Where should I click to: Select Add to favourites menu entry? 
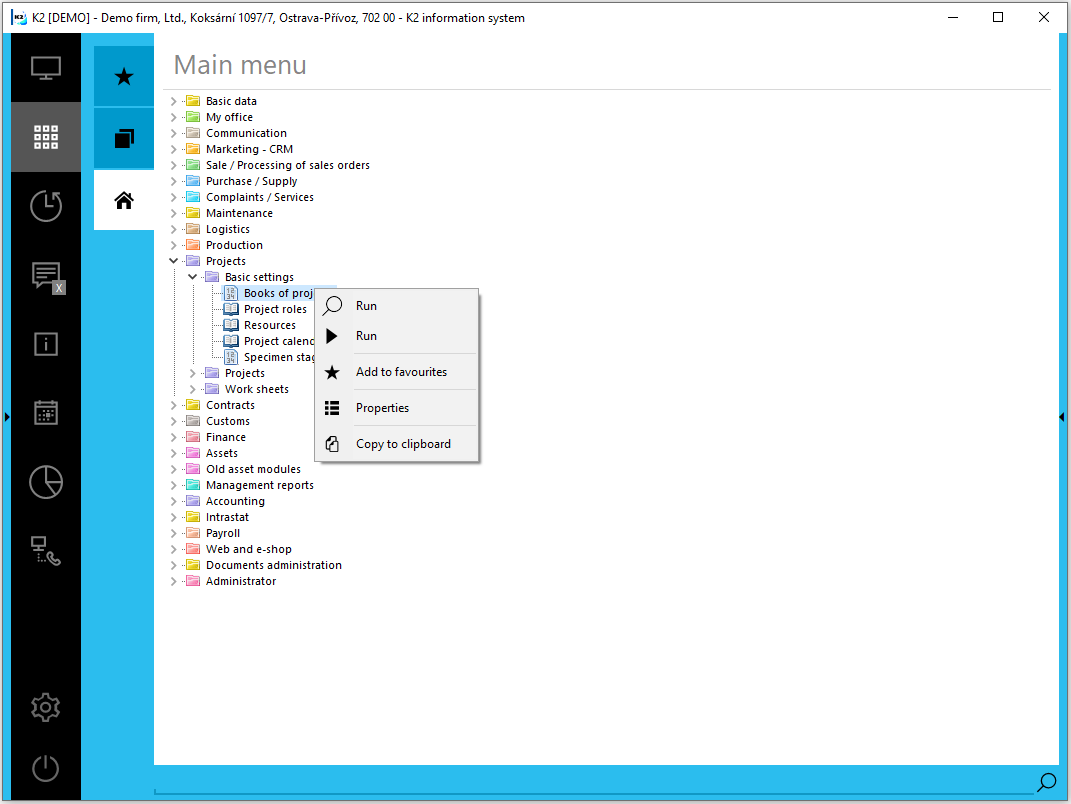tap(397, 372)
